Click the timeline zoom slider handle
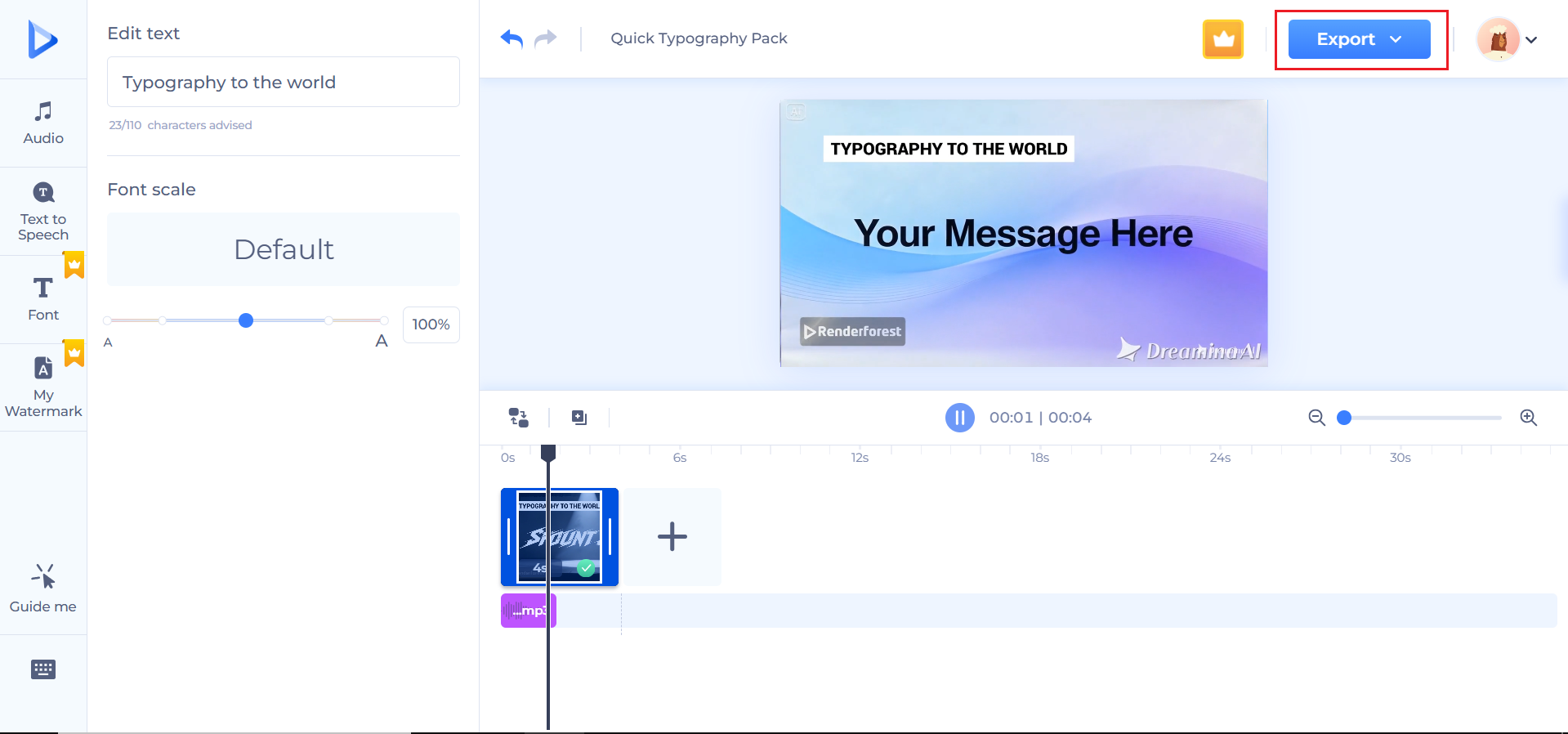 [x=1344, y=418]
